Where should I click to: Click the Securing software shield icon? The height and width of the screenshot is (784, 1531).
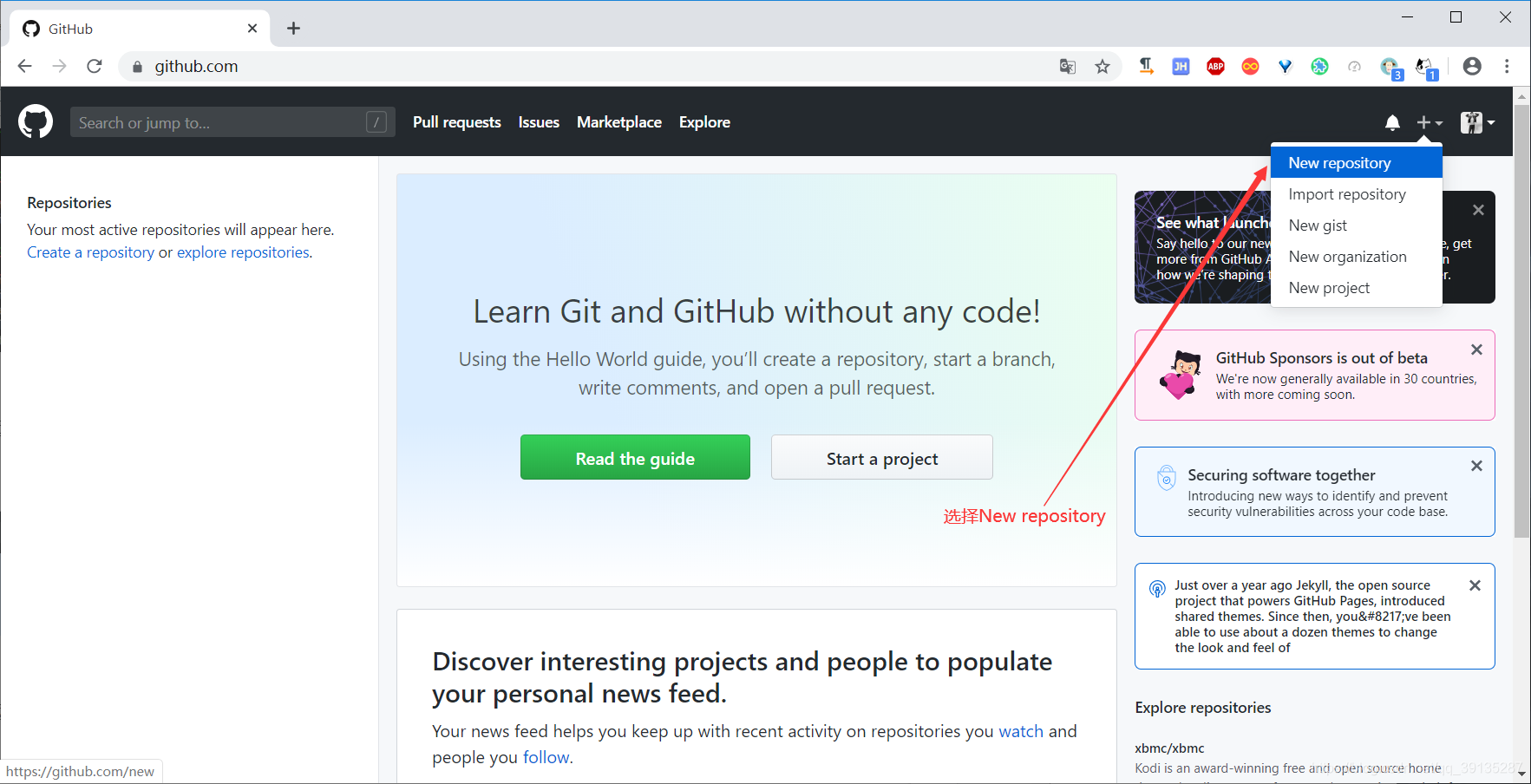1167,478
